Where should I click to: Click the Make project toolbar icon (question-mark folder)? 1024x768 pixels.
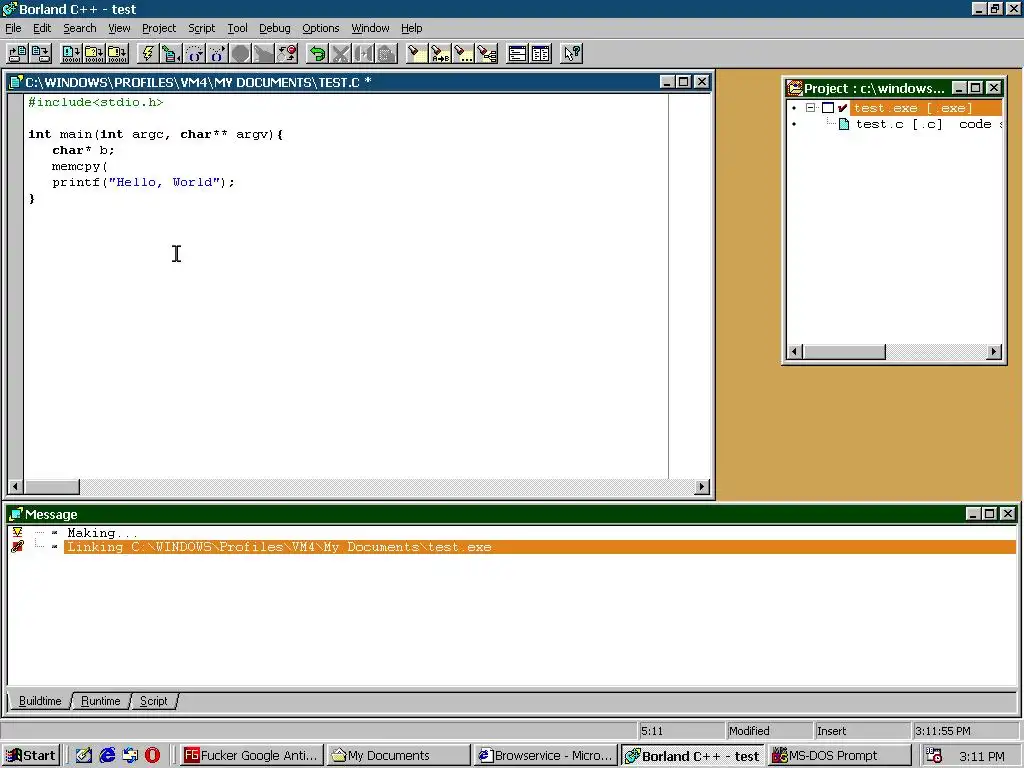(x=94, y=54)
